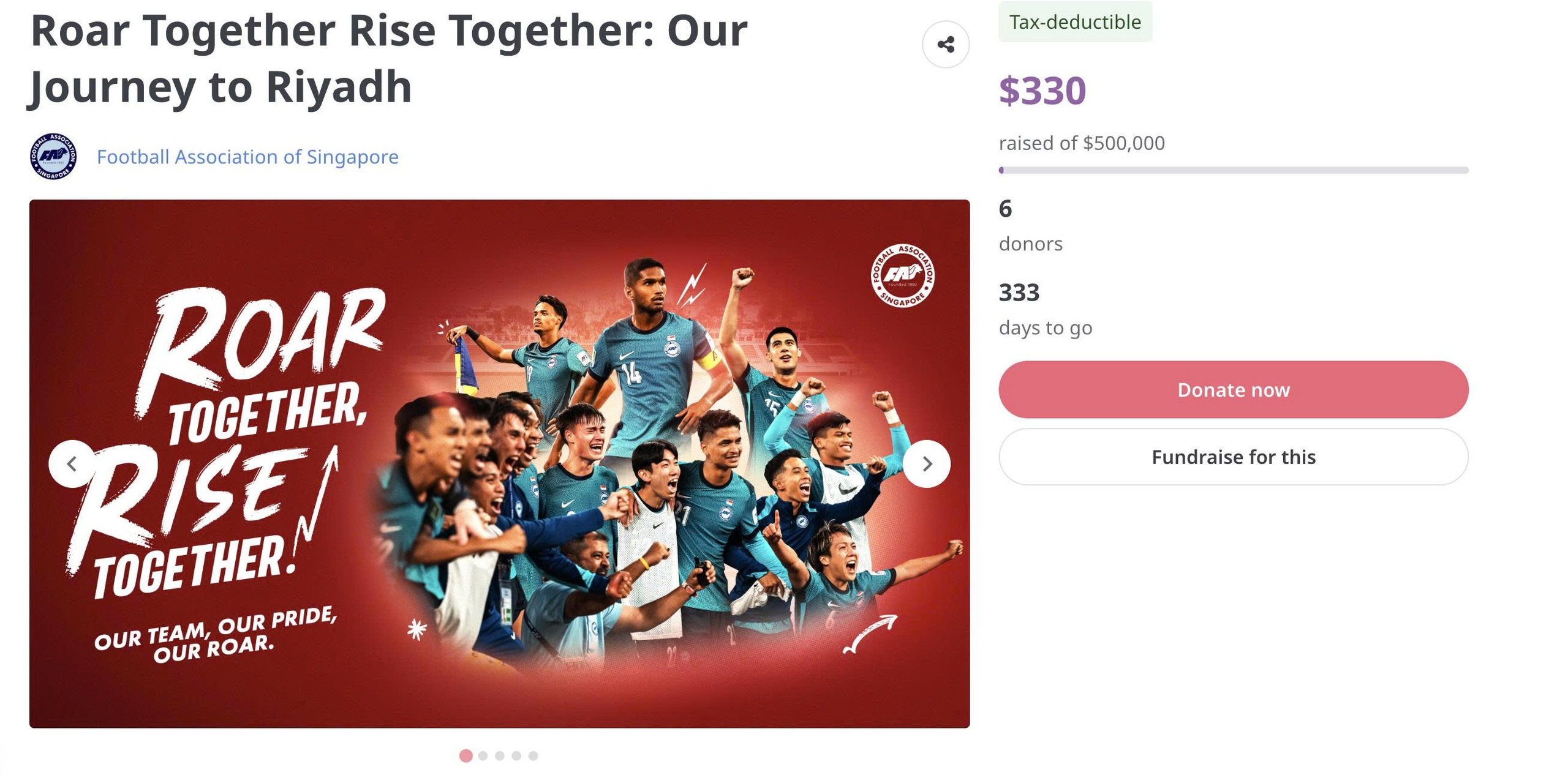Click the fundraising progress bar
Image resolution: width=1568 pixels, height=778 pixels.
tap(1234, 170)
